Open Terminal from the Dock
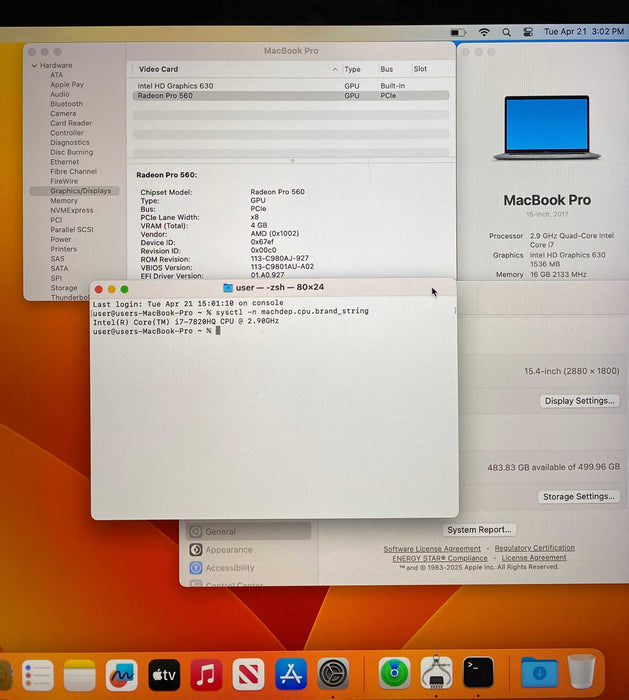Screen dimensions: 629x700 tap(478, 672)
